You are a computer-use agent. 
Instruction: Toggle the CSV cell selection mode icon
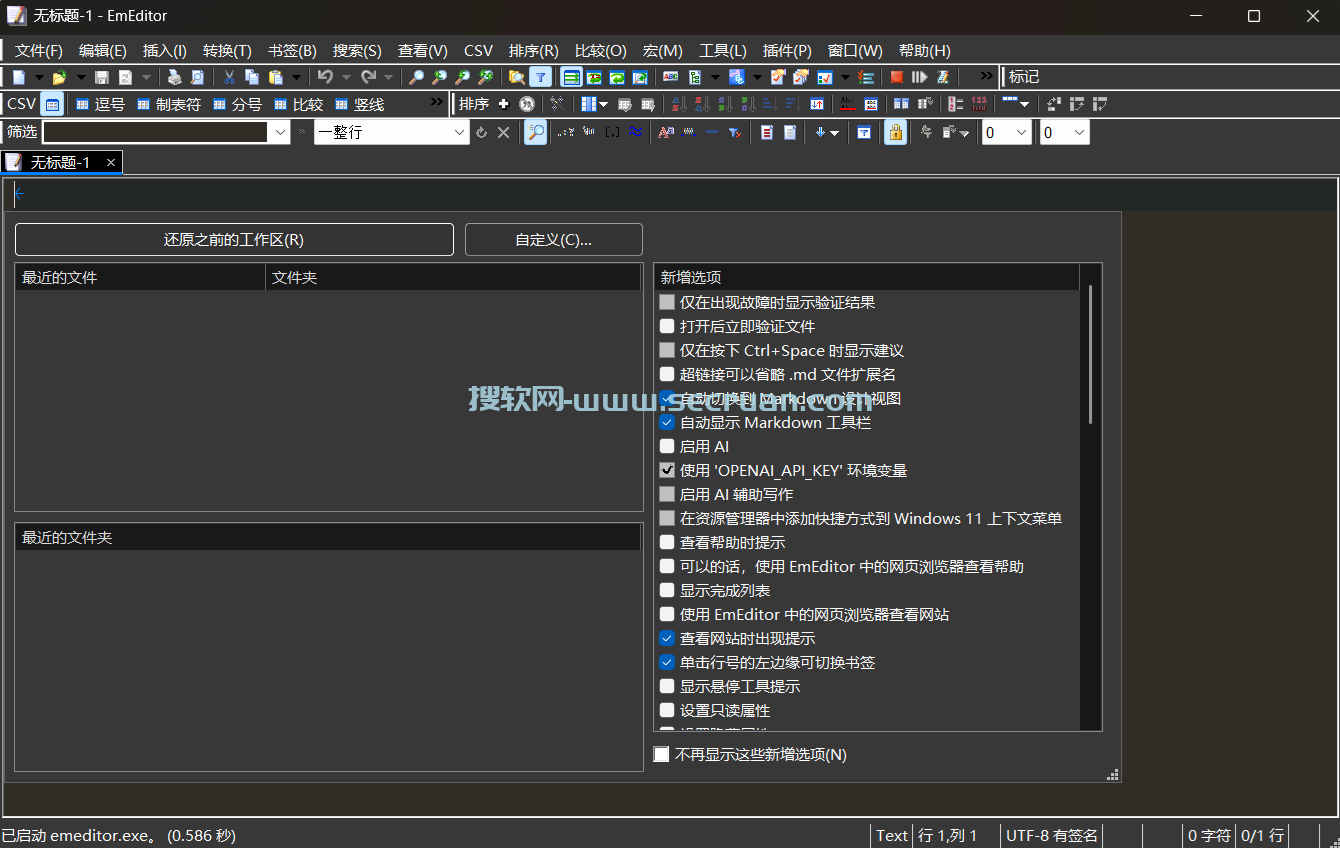tap(52, 104)
